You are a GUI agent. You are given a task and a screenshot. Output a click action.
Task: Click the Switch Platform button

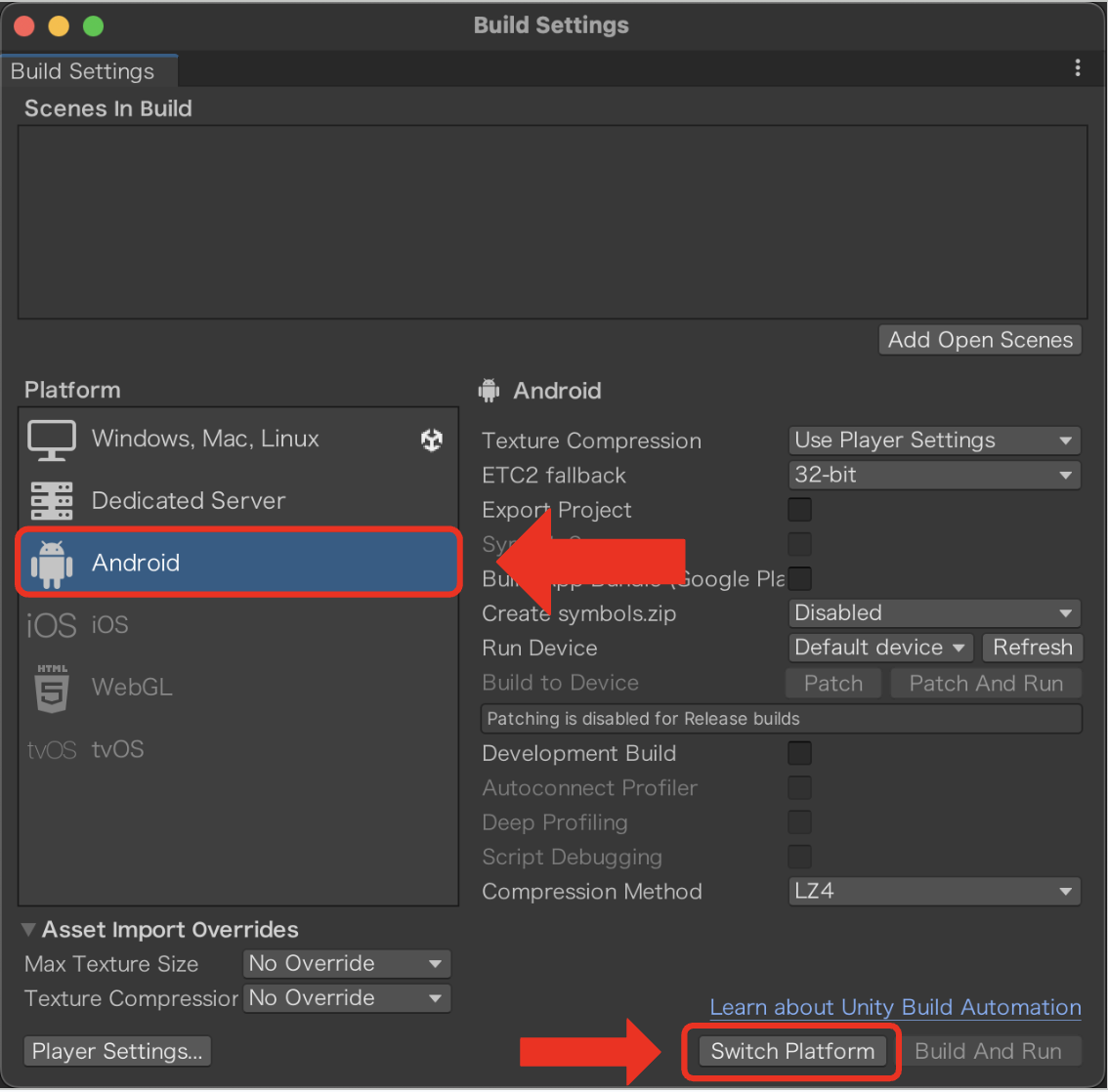(792, 1052)
